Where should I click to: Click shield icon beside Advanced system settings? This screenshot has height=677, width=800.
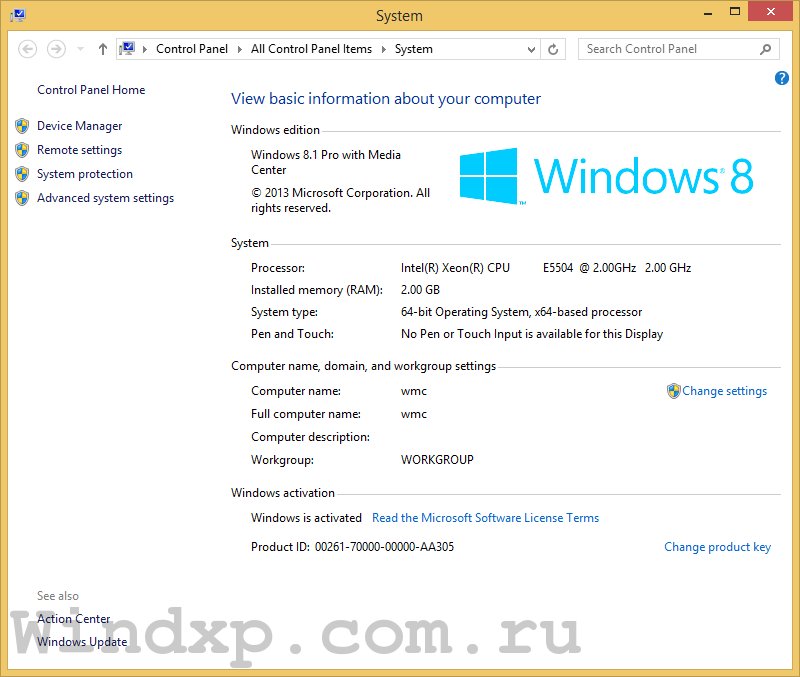click(22, 198)
